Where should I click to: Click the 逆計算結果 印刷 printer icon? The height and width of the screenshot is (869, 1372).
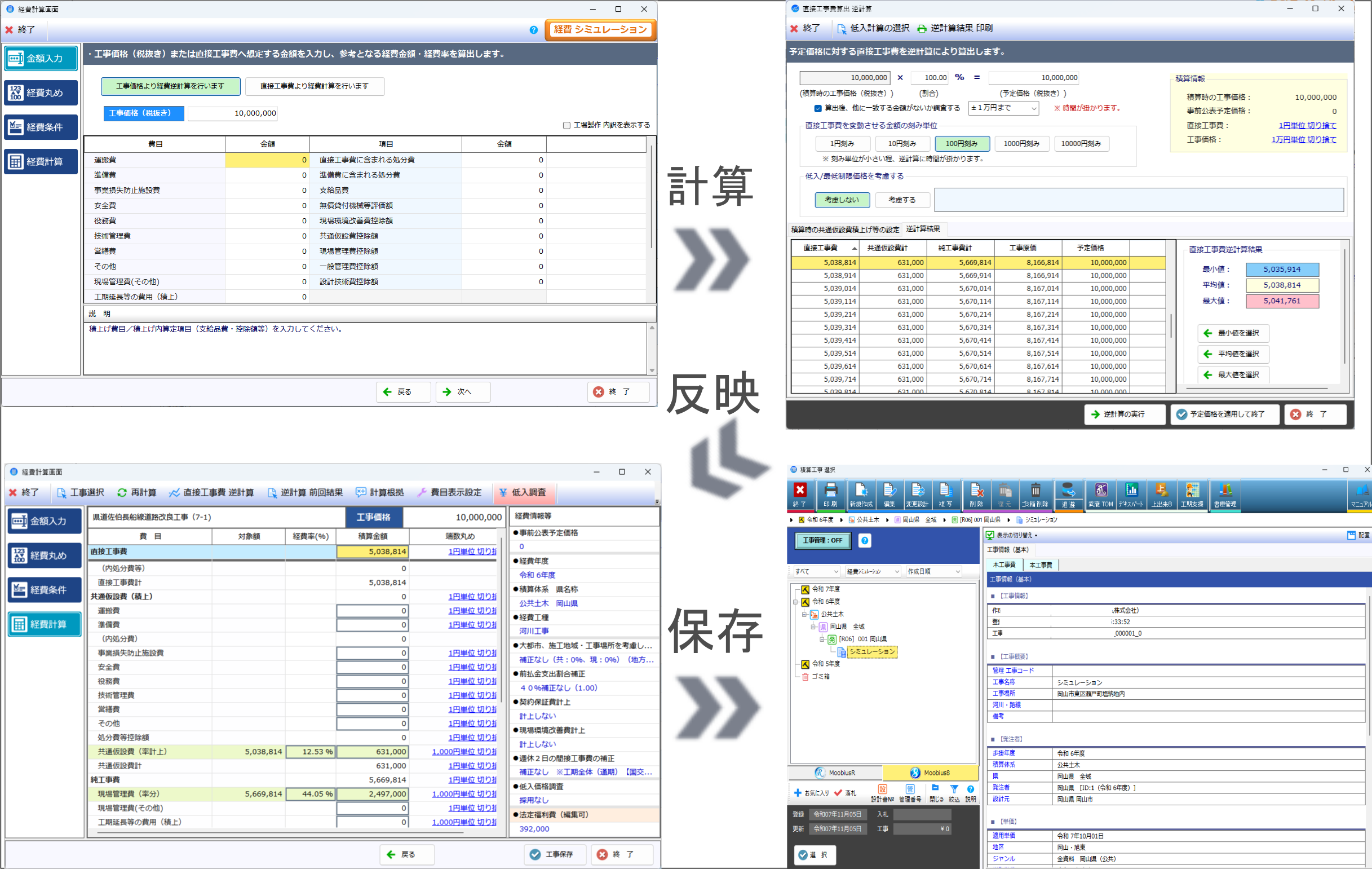point(921,29)
